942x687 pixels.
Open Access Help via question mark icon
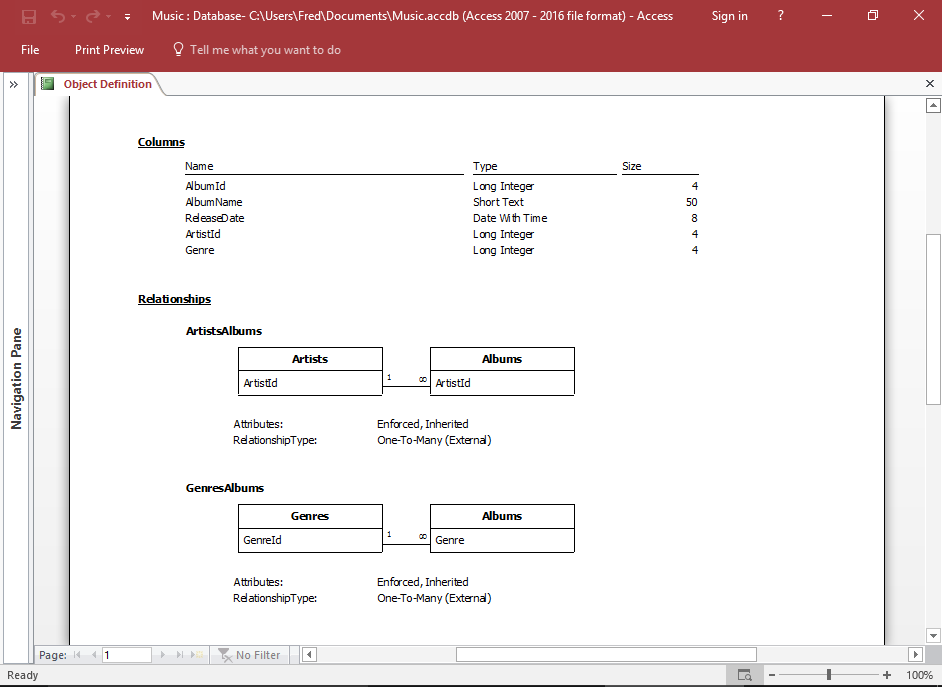coord(780,15)
